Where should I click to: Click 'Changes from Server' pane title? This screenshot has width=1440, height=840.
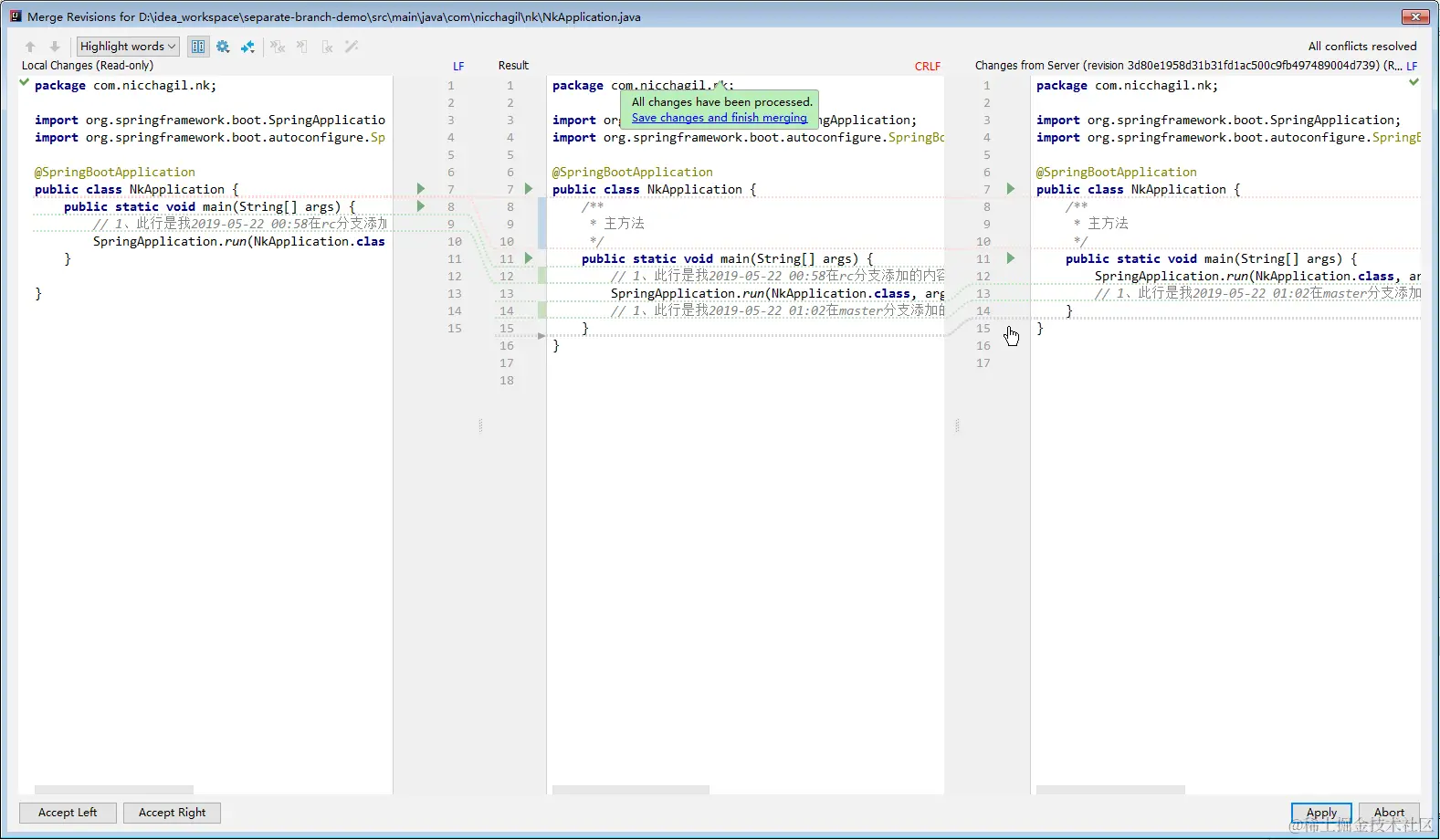click(1188, 66)
